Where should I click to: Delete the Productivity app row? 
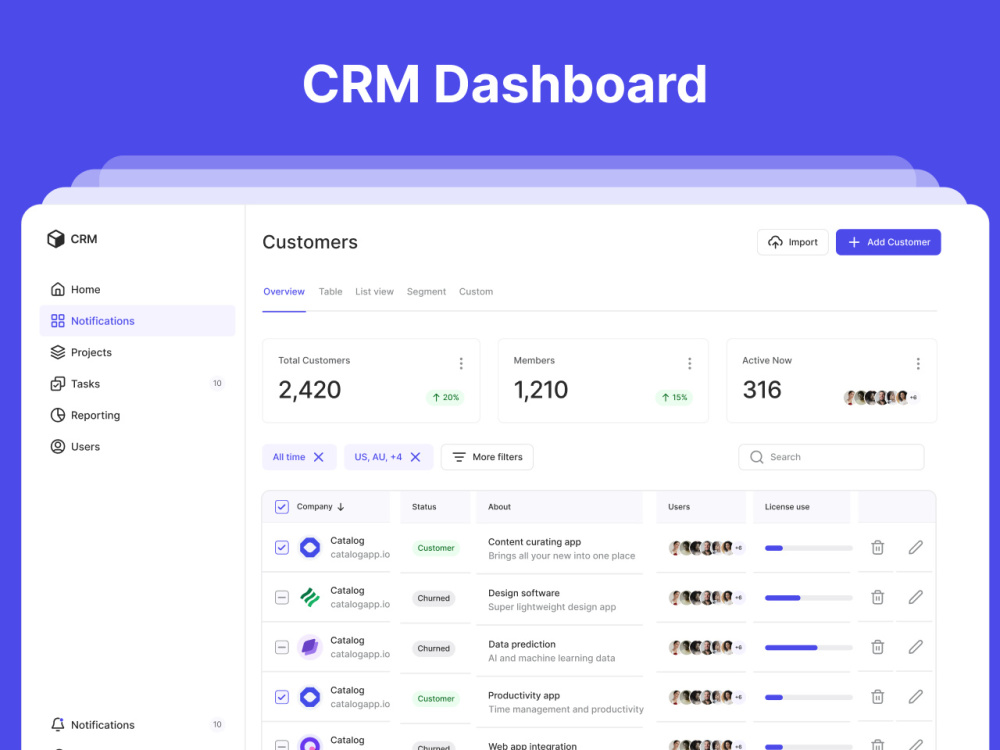(x=878, y=696)
